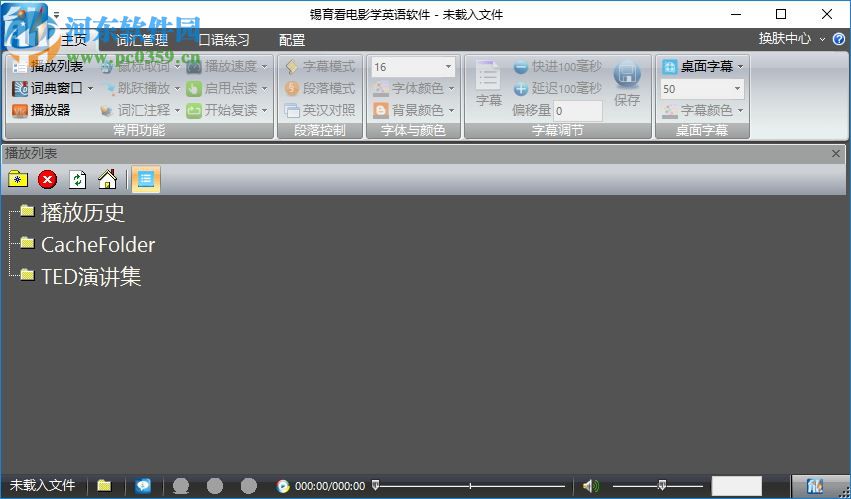Click the 词汇注释 vocabulary annotation icon
Viewport: 851px width, 499px height.
click(x=106, y=110)
